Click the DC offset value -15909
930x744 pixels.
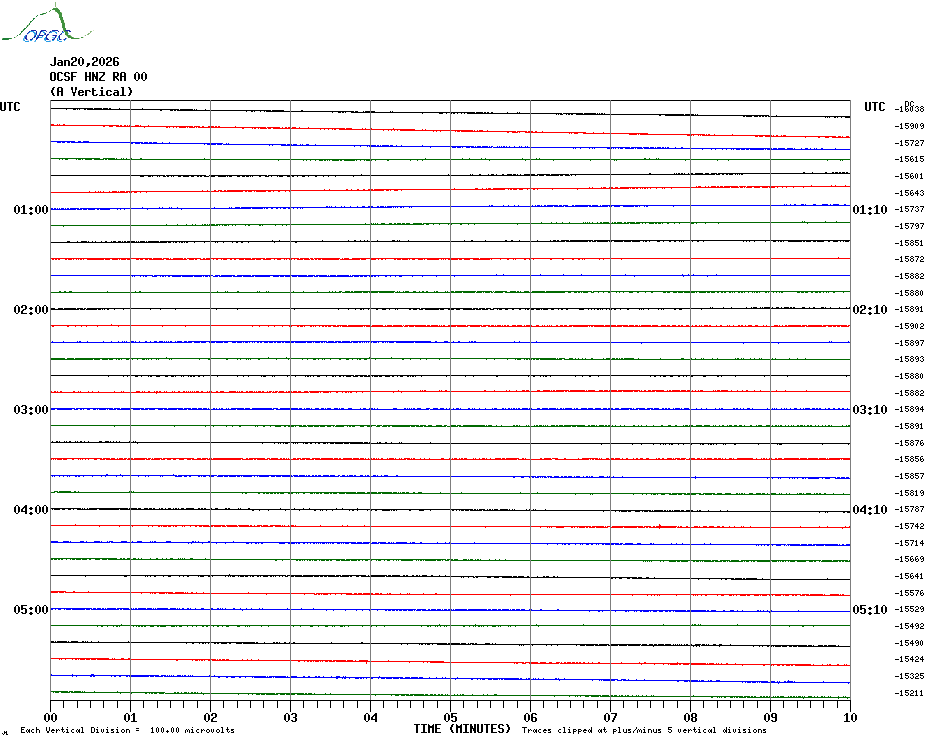(909, 126)
